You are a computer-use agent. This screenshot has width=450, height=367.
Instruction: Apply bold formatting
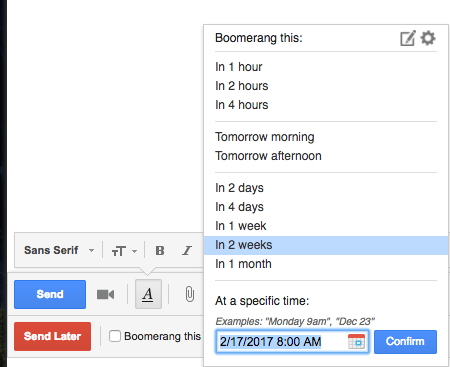pos(160,250)
